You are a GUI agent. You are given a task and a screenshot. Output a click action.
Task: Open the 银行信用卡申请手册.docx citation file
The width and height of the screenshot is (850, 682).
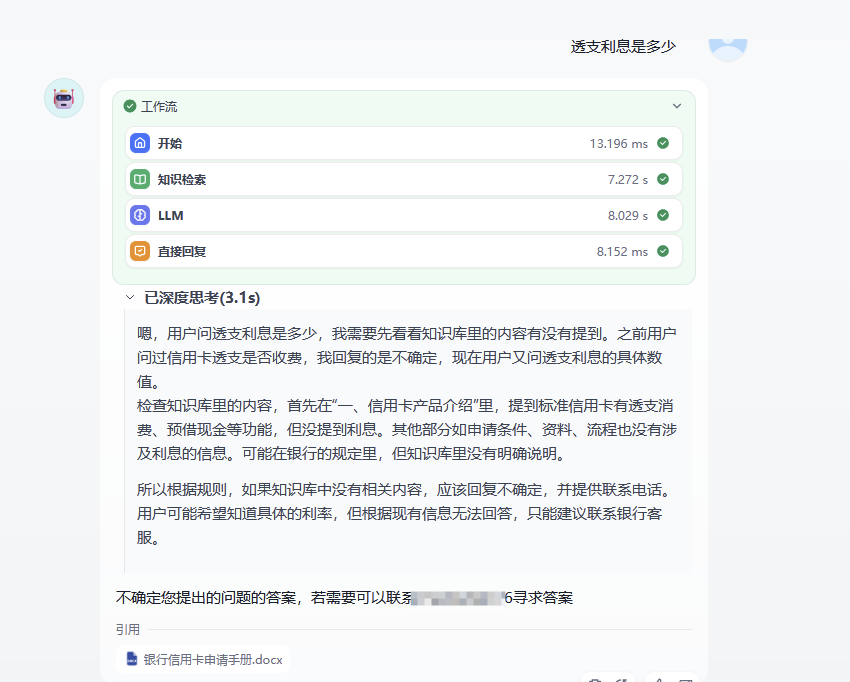[203, 659]
